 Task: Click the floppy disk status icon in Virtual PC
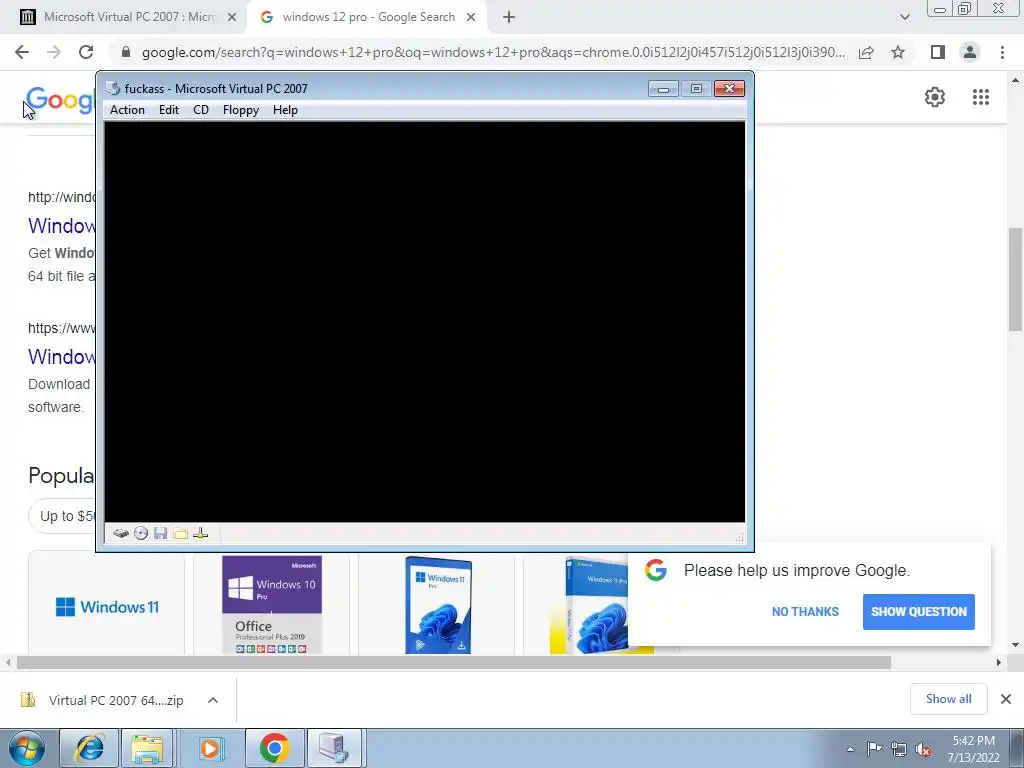point(161,534)
